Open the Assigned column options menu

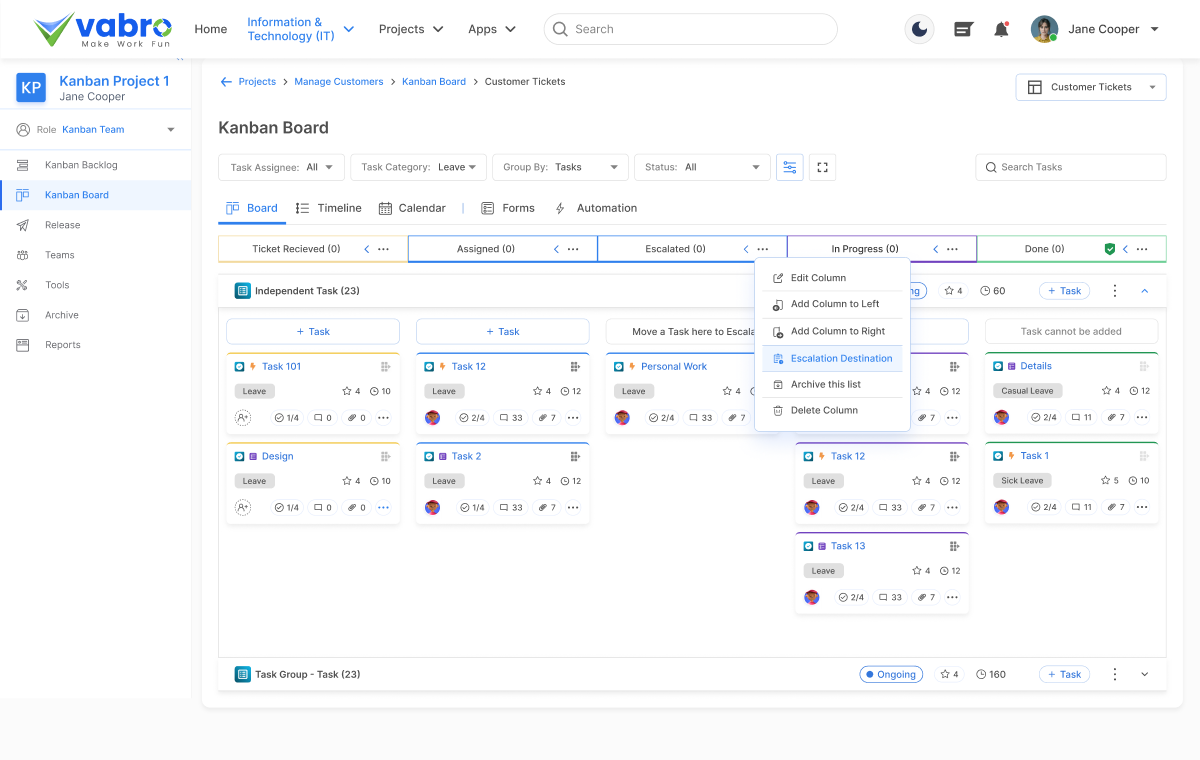pyautogui.click(x=573, y=249)
